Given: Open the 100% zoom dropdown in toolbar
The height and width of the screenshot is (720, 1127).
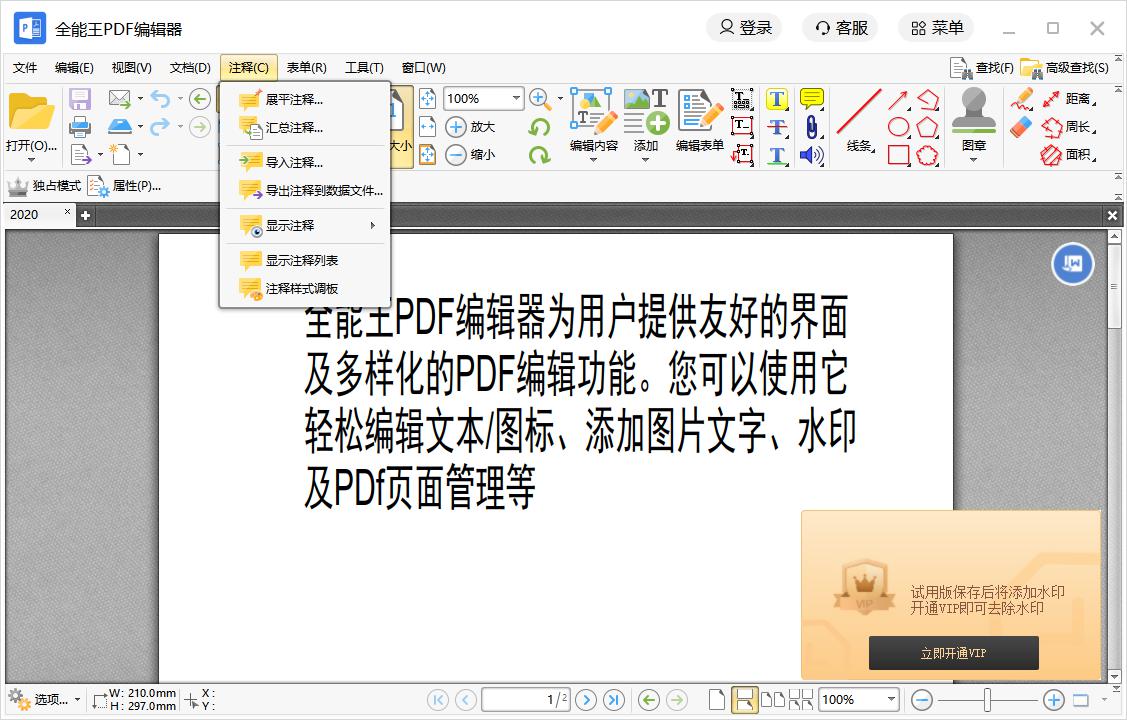Looking at the screenshot, I should (516, 98).
